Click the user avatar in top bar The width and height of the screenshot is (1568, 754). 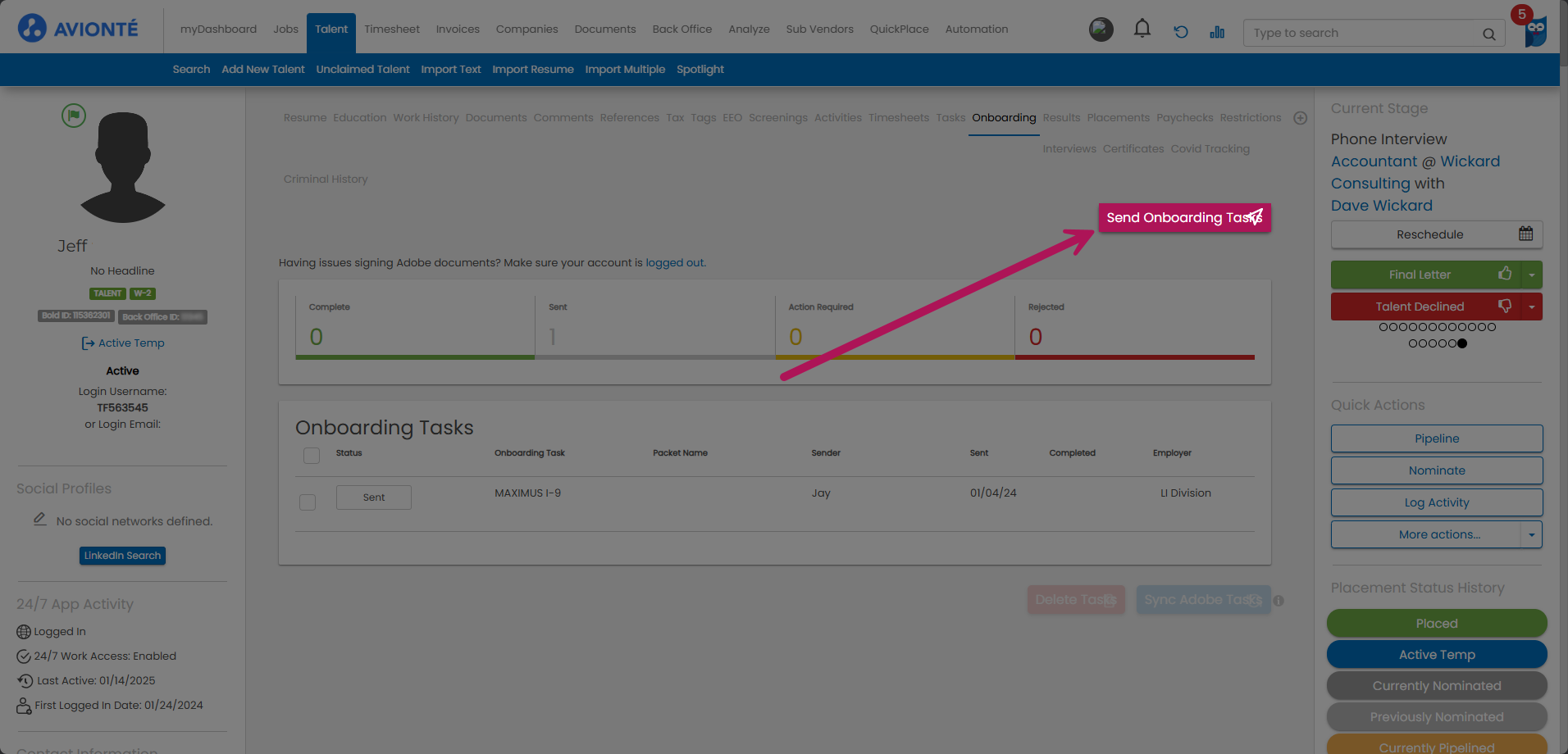[1101, 30]
